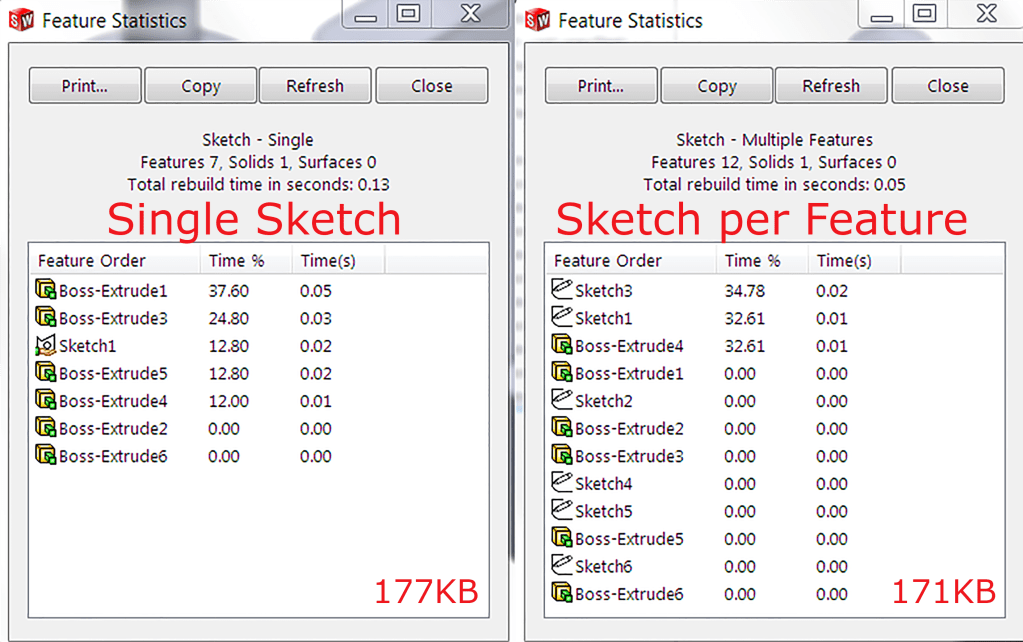The image size is (1023, 642).
Task: Refresh statistics in the Single Sketch window
Action: coord(315,85)
